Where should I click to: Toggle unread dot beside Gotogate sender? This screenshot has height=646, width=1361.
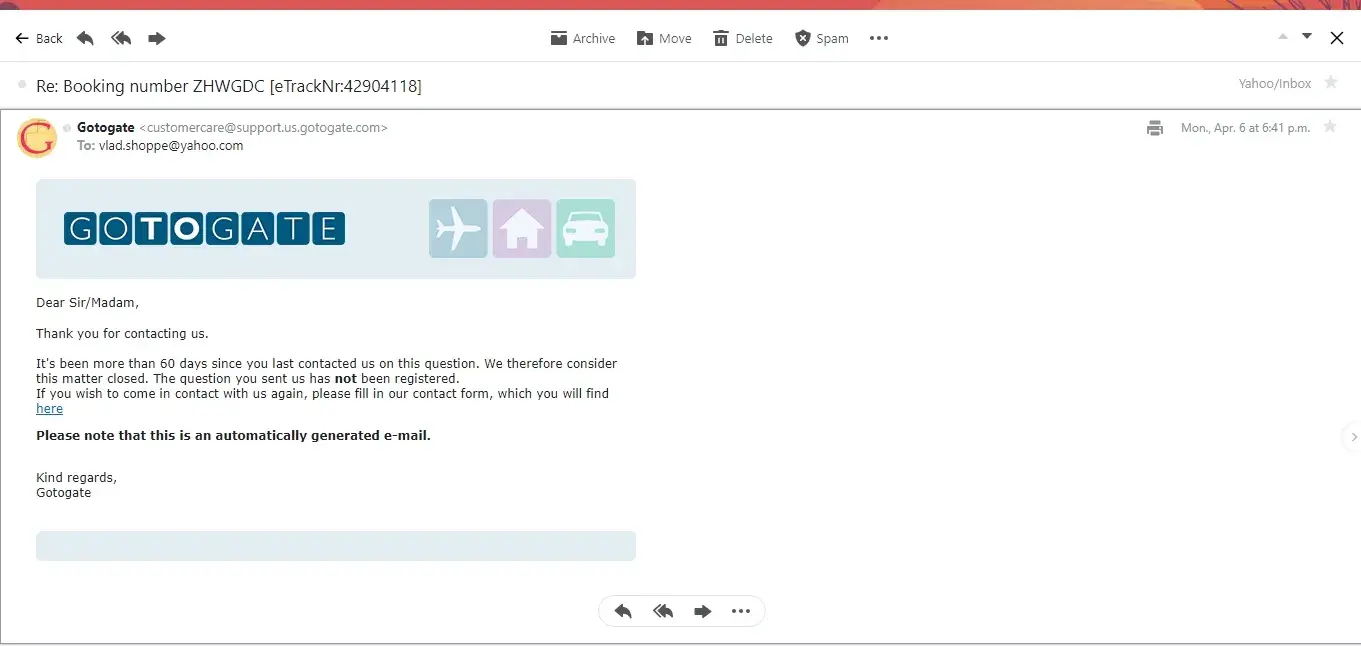click(68, 128)
